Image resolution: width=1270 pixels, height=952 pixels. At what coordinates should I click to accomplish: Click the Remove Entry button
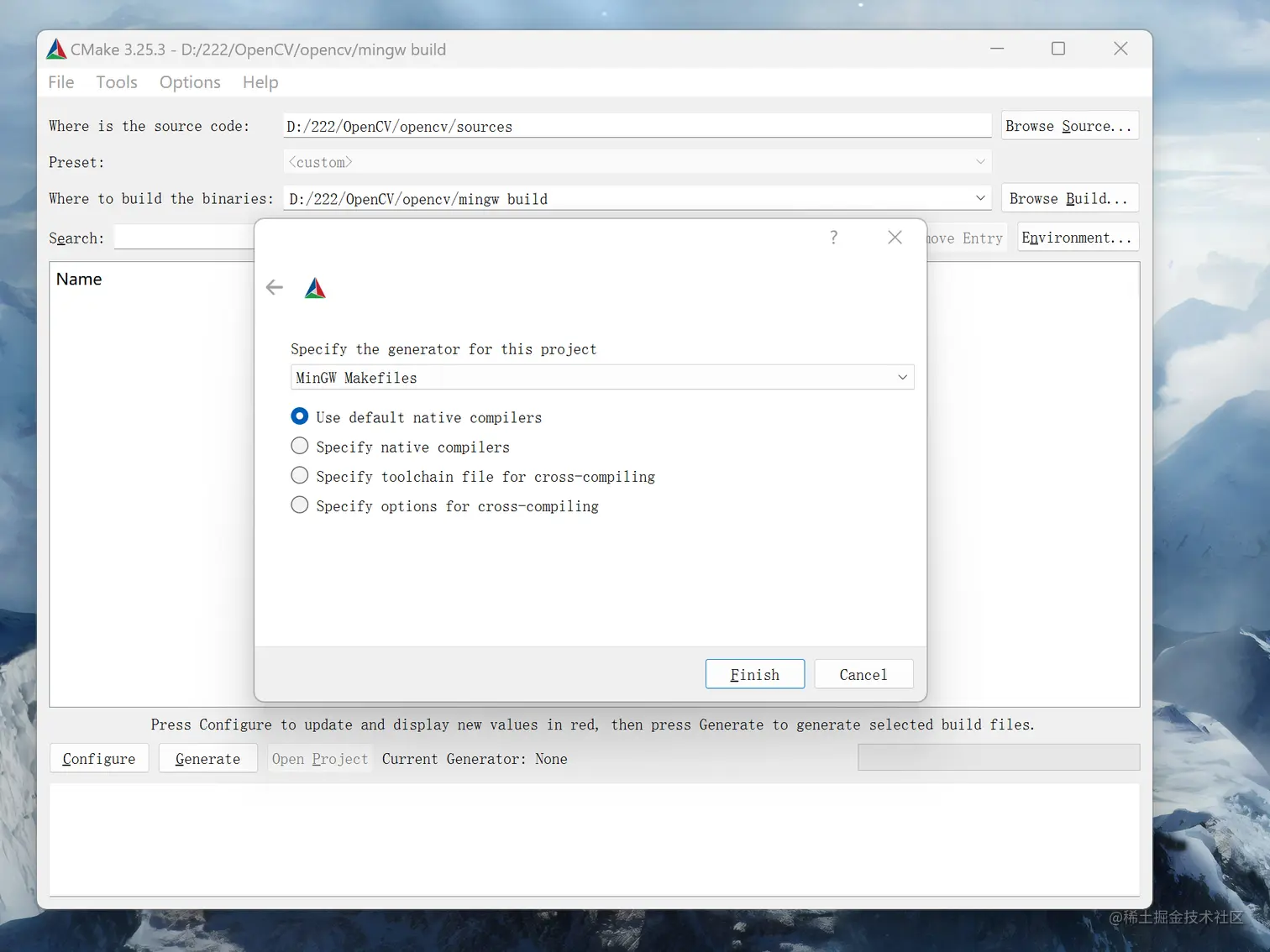[x=966, y=238]
